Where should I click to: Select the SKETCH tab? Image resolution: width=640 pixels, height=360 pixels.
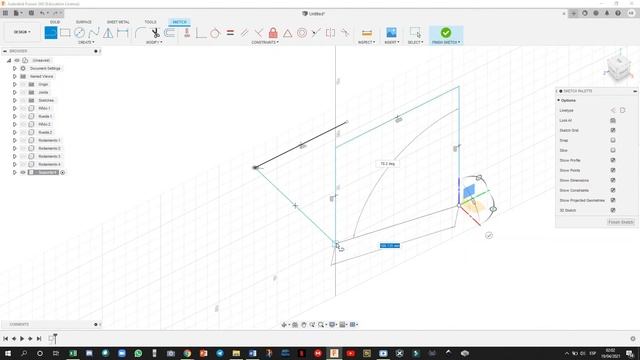pyautogui.click(x=179, y=22)
